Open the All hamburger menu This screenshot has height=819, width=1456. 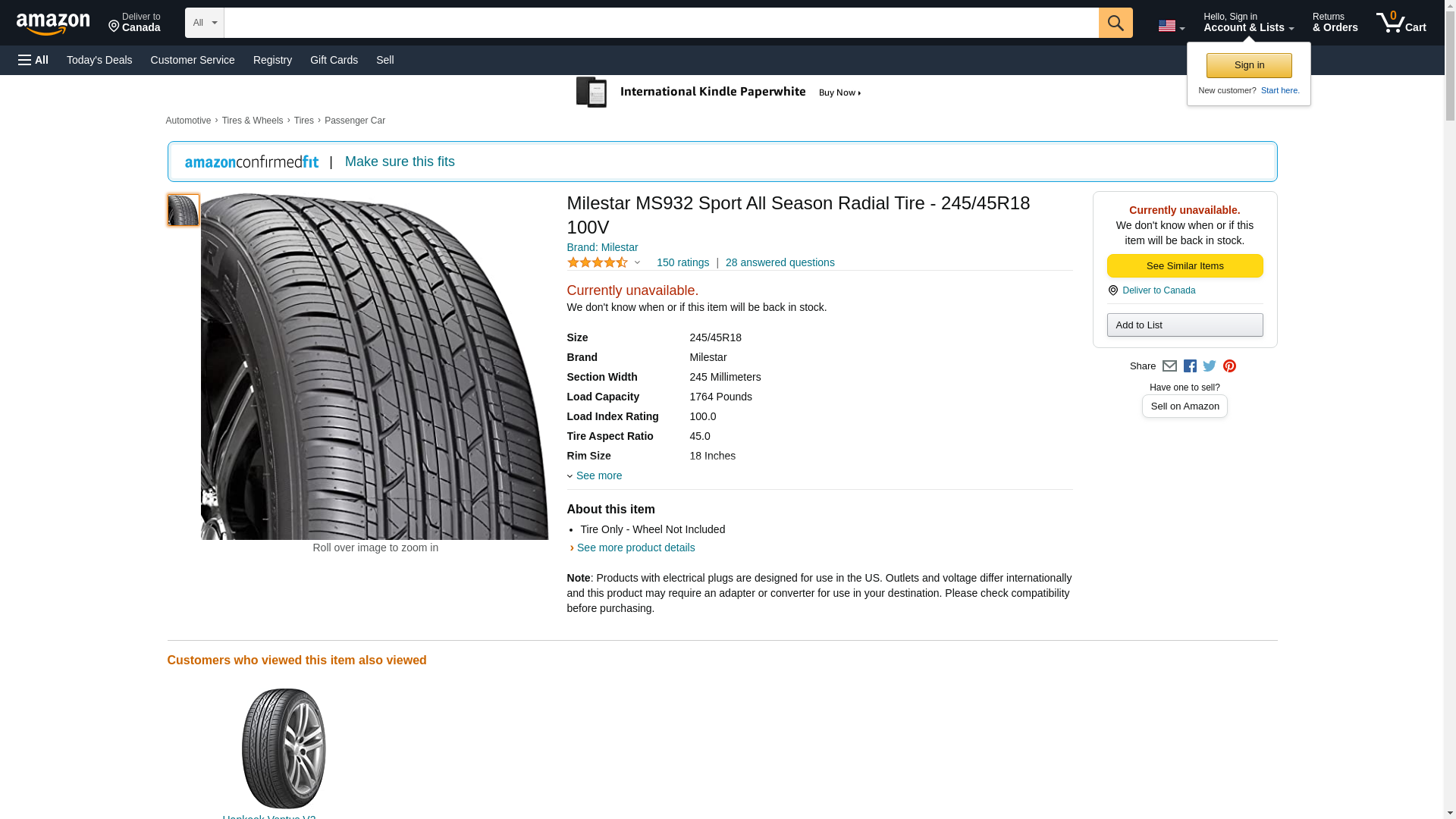click(x=33, y=60)
